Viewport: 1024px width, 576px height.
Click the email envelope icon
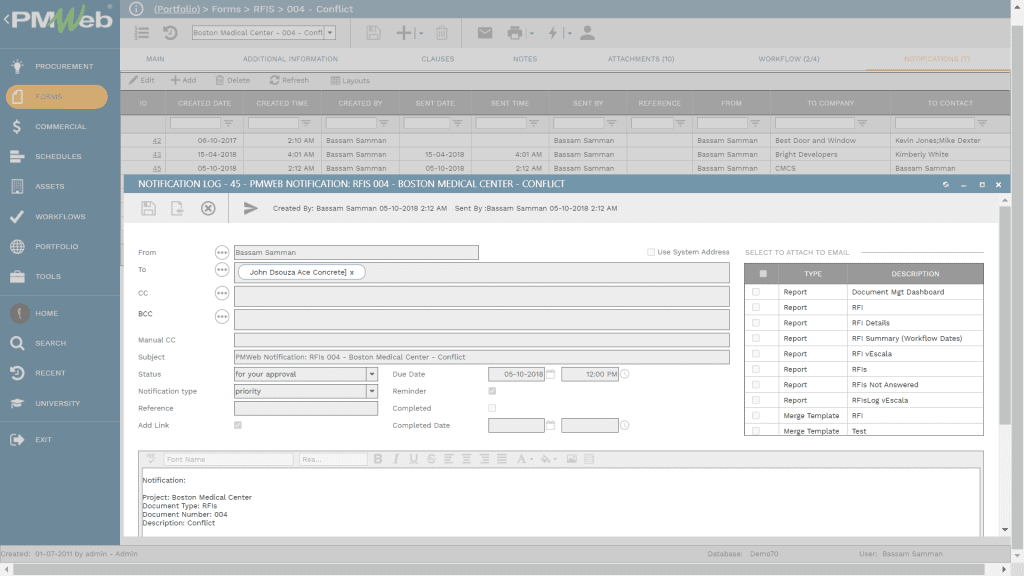pyautogui.click(x=485, y=33)
